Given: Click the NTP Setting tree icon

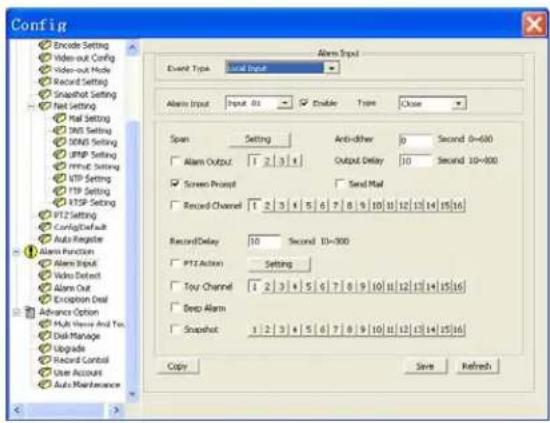Looking at the screenshot, I should pos(60,179).
